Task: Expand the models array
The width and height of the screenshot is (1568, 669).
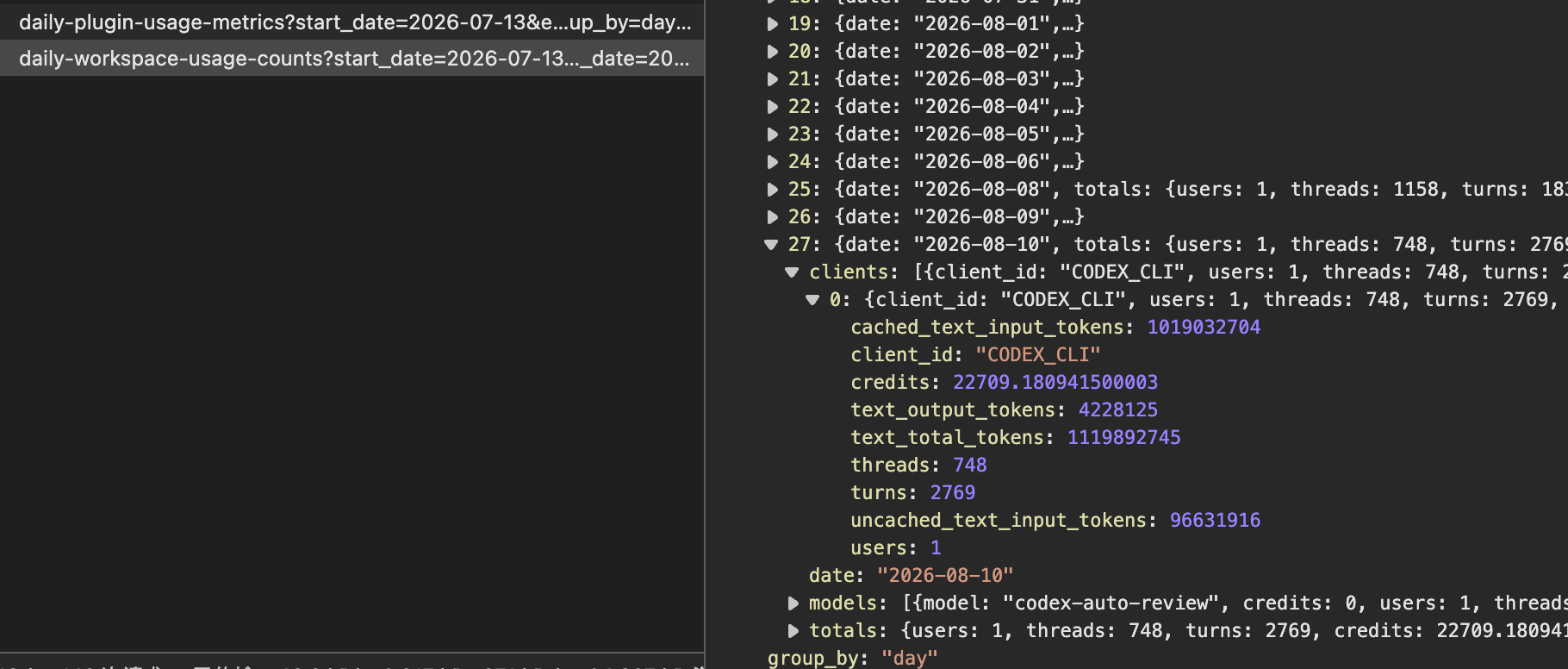Action: tap(793, 603)
